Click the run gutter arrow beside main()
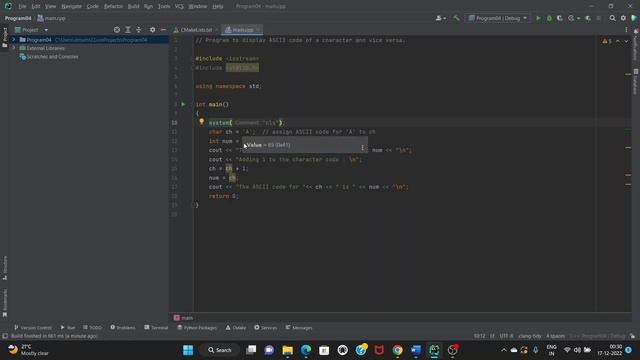 pos(183,104)
